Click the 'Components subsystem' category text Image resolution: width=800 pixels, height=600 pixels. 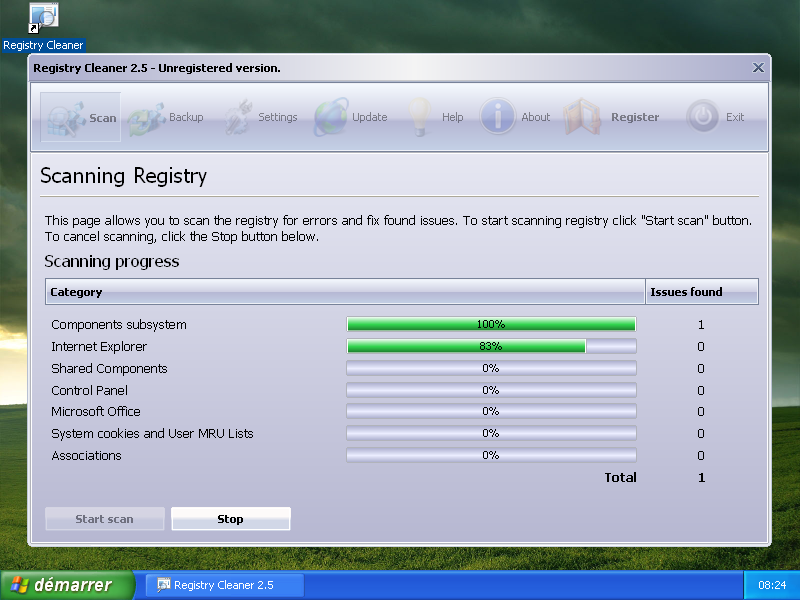pyautogui.click(x=119, y=324)
